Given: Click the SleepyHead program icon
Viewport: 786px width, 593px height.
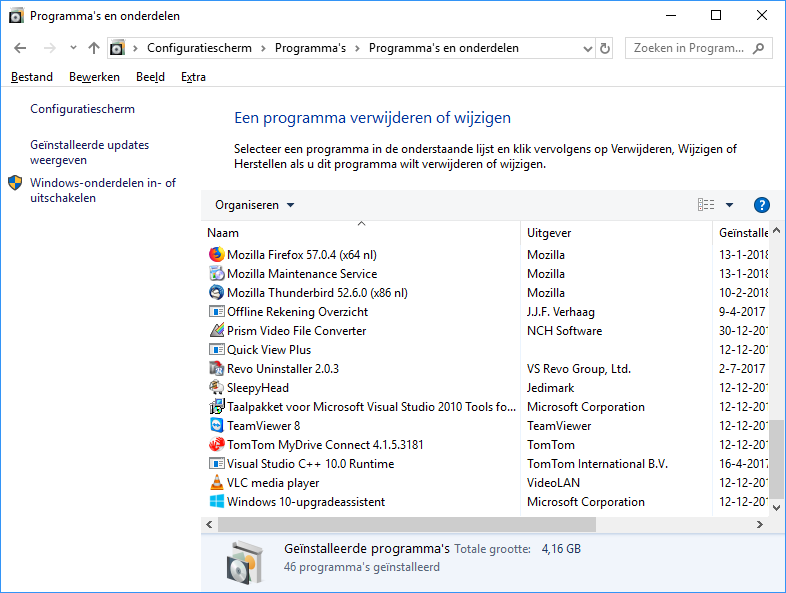Looking at the screenshot, I should (x=217, y=387).
